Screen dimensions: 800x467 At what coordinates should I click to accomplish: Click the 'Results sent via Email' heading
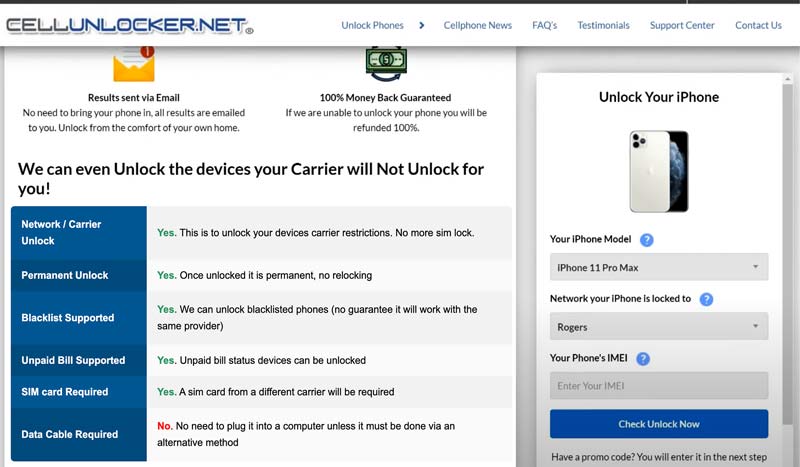point(134,97)
